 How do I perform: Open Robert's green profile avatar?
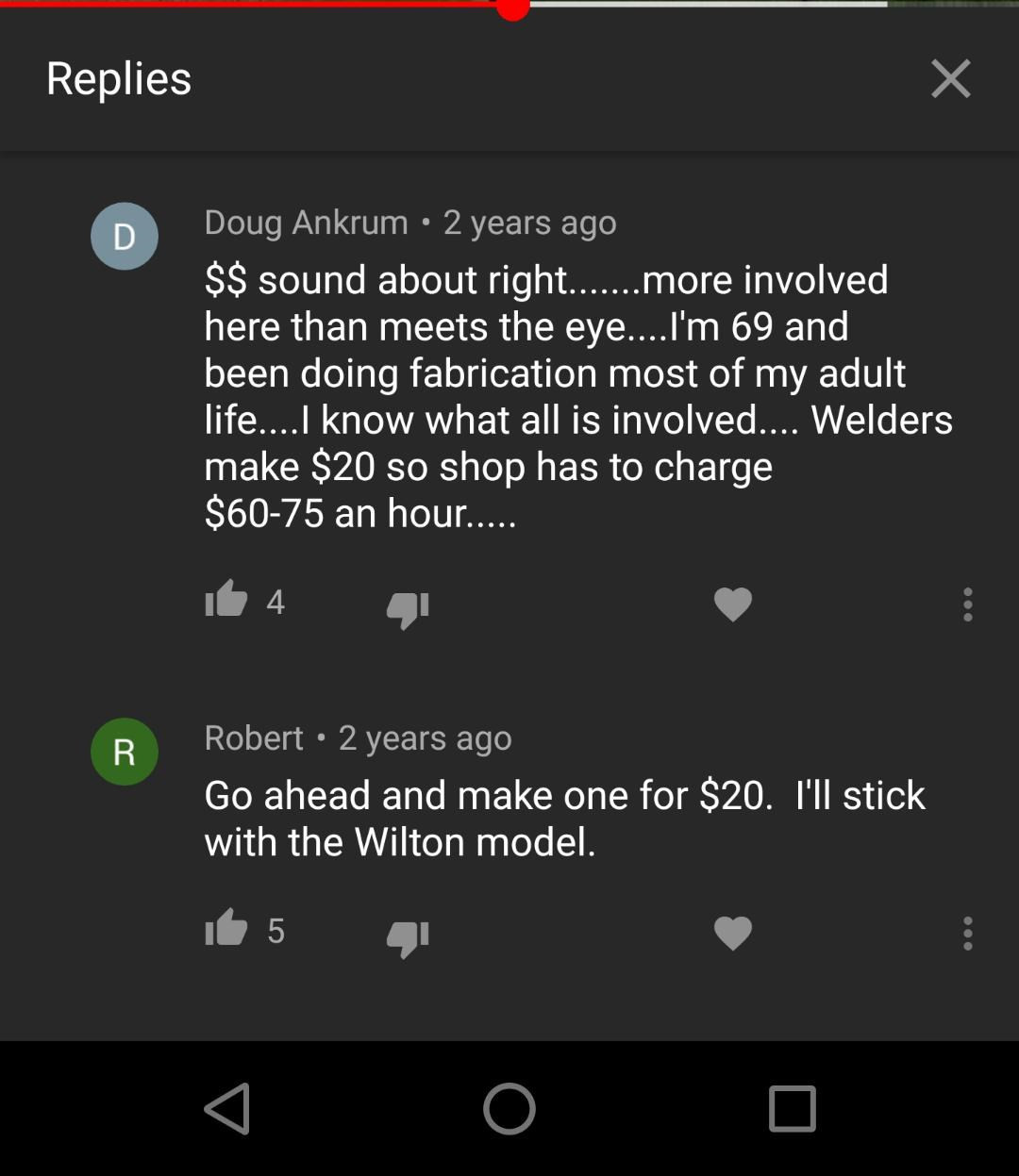[125, 752]
